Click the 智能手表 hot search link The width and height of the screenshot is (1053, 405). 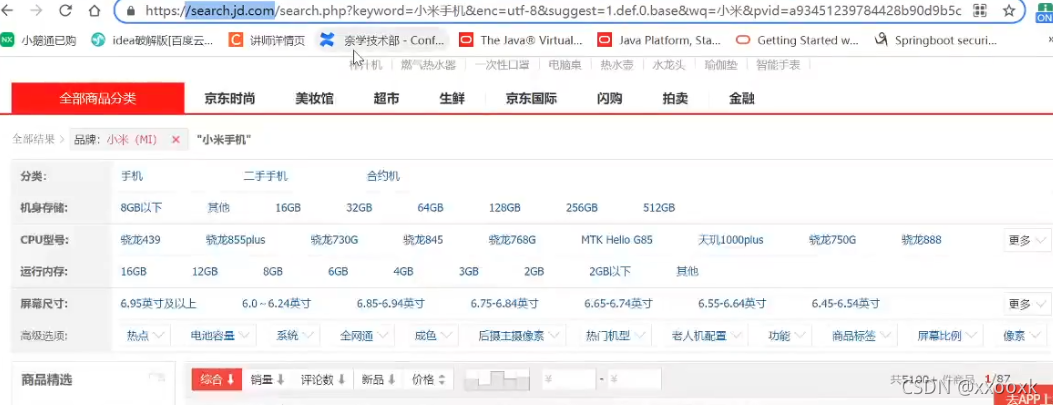click(778, 65)
